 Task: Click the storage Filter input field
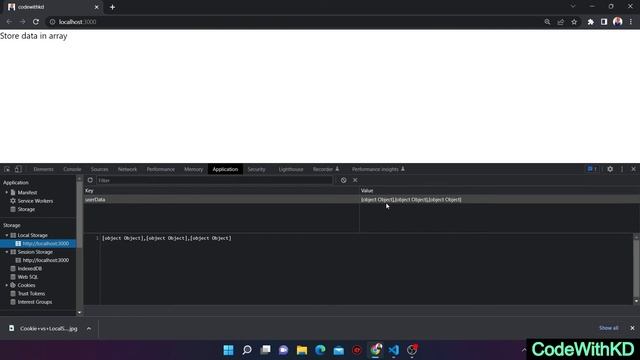point(215,180)
